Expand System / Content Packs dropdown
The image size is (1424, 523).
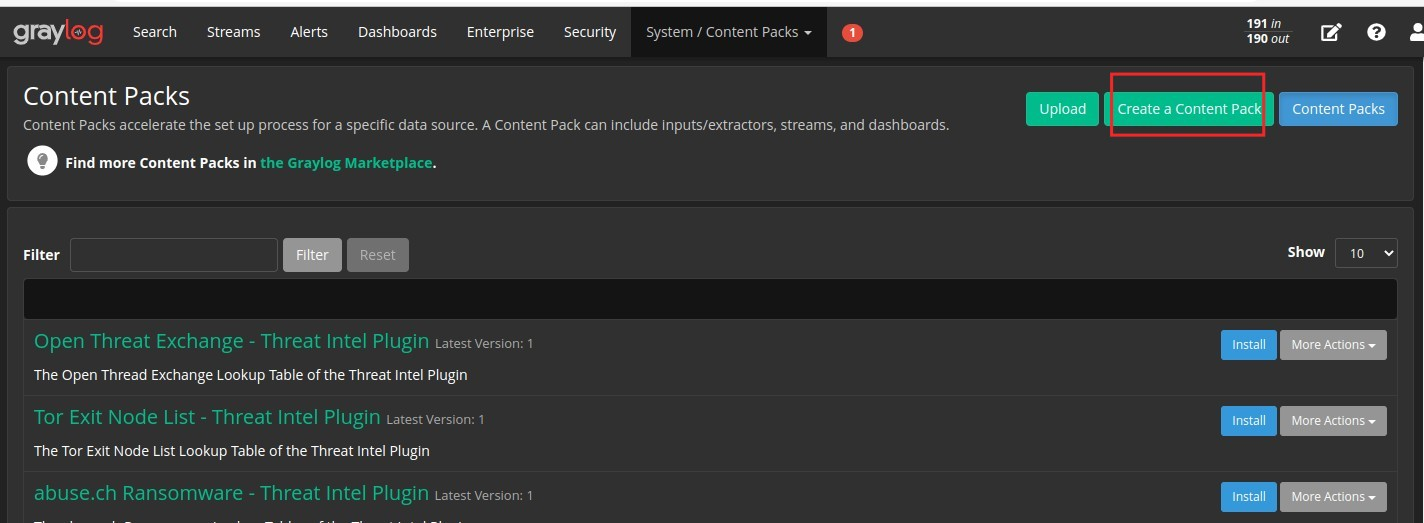[x=729, y=32]
